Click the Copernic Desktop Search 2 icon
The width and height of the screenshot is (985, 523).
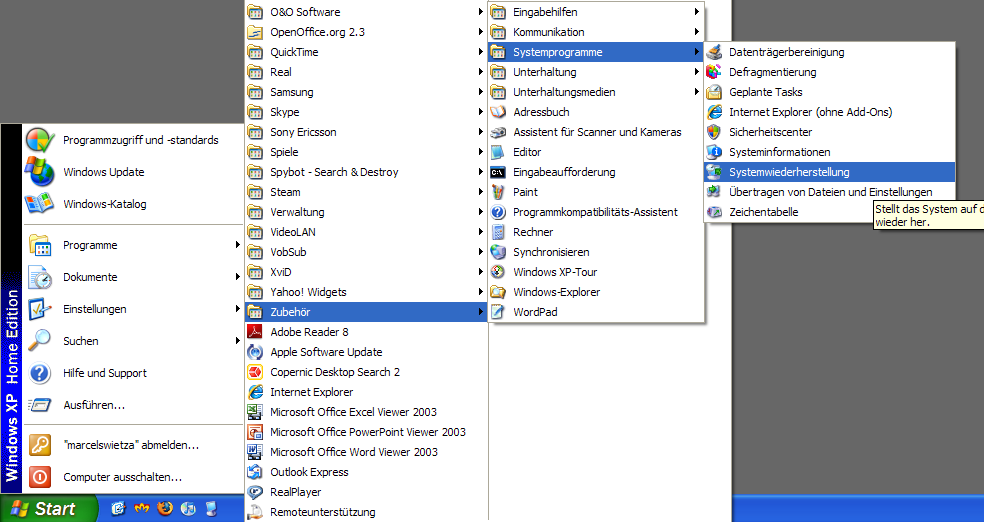[254, 372]
